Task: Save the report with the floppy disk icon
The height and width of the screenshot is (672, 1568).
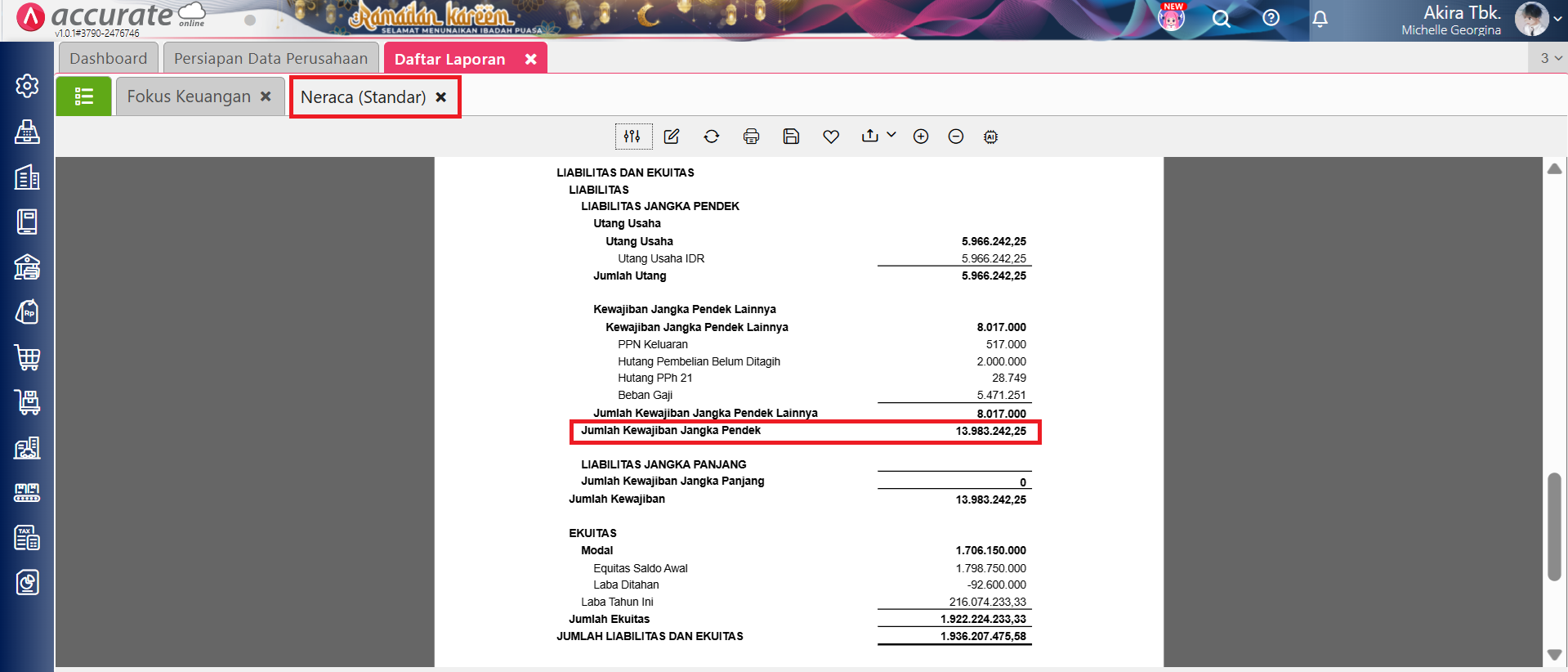Action: tap(791, 137)
